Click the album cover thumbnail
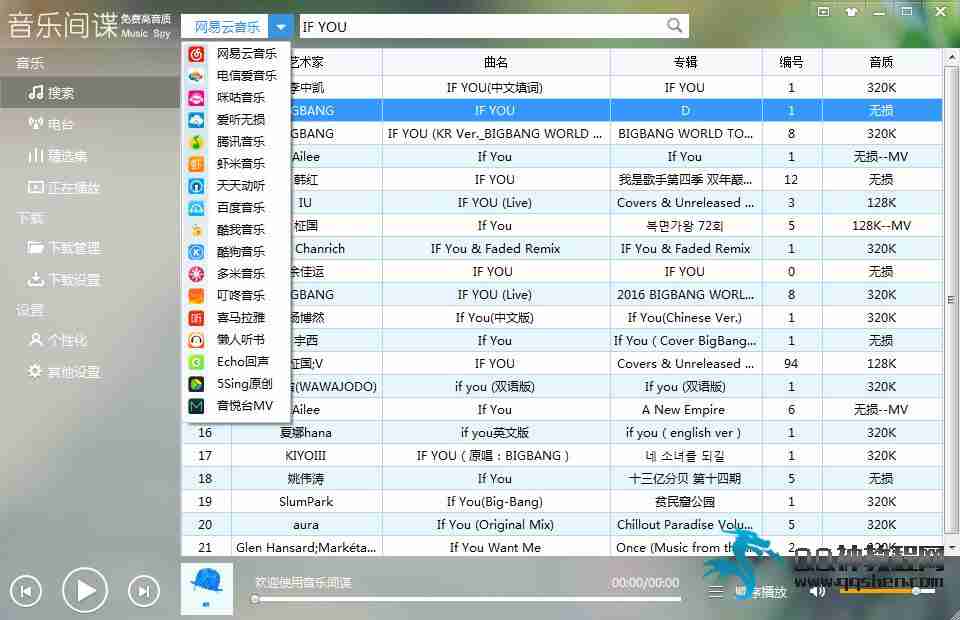The width and height of the screenshot is (960, 620). pos(207,589)
